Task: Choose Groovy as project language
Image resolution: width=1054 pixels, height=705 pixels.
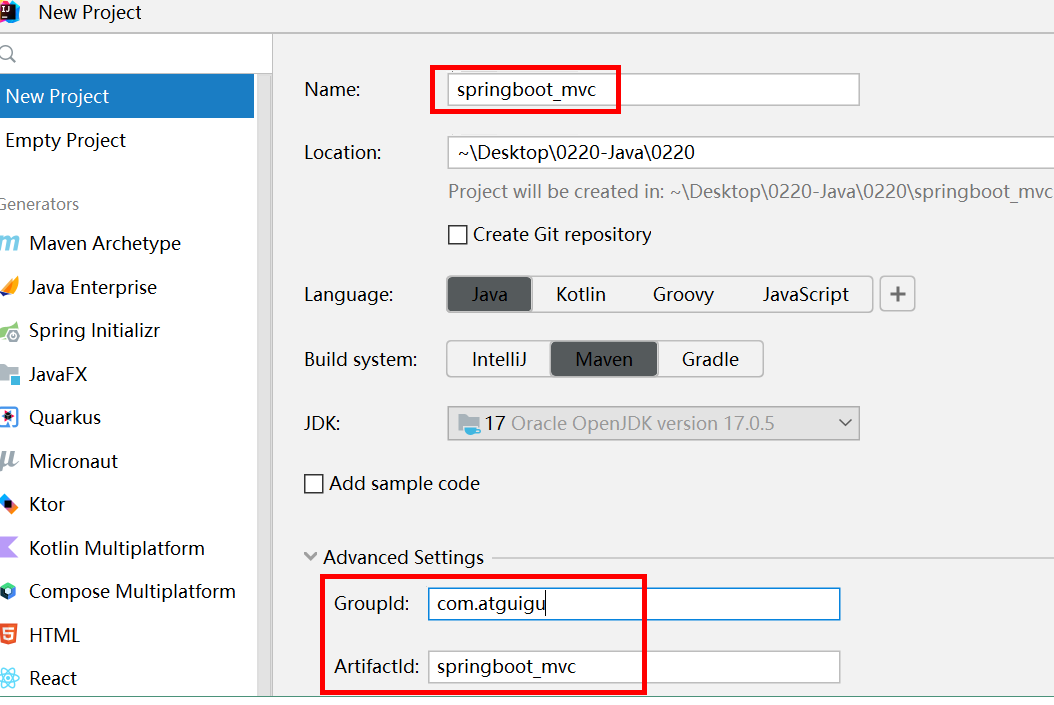Action: tap(683, 295)
